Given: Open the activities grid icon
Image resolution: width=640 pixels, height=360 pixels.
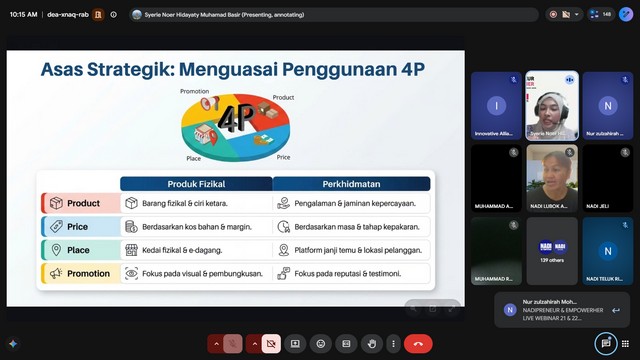Looking at the screenshot, I should [625, 344].
